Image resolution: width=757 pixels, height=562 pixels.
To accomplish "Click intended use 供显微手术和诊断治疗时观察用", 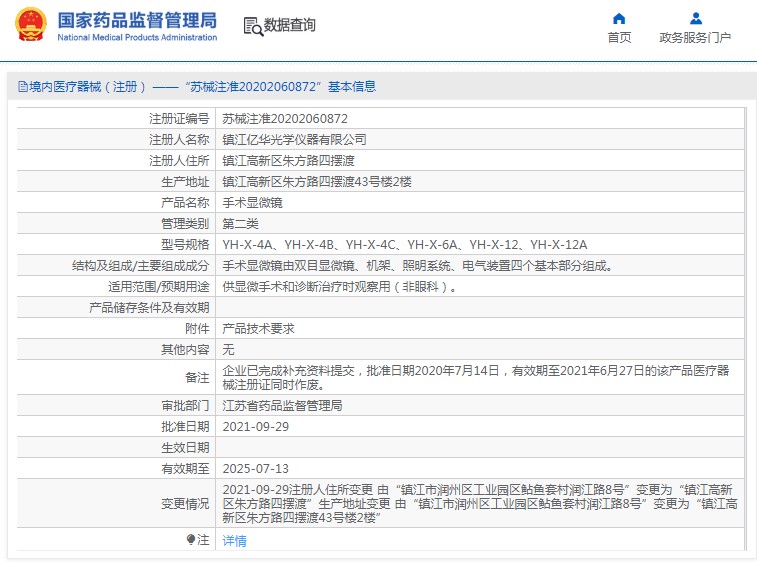I will click(x=339, y=287).
